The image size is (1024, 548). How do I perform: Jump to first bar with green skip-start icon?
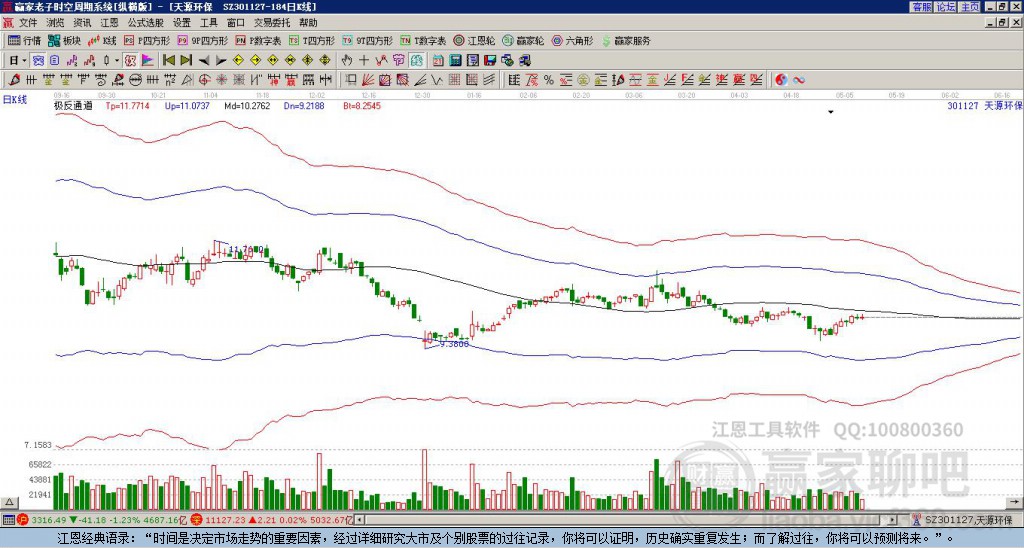point(168,61)
